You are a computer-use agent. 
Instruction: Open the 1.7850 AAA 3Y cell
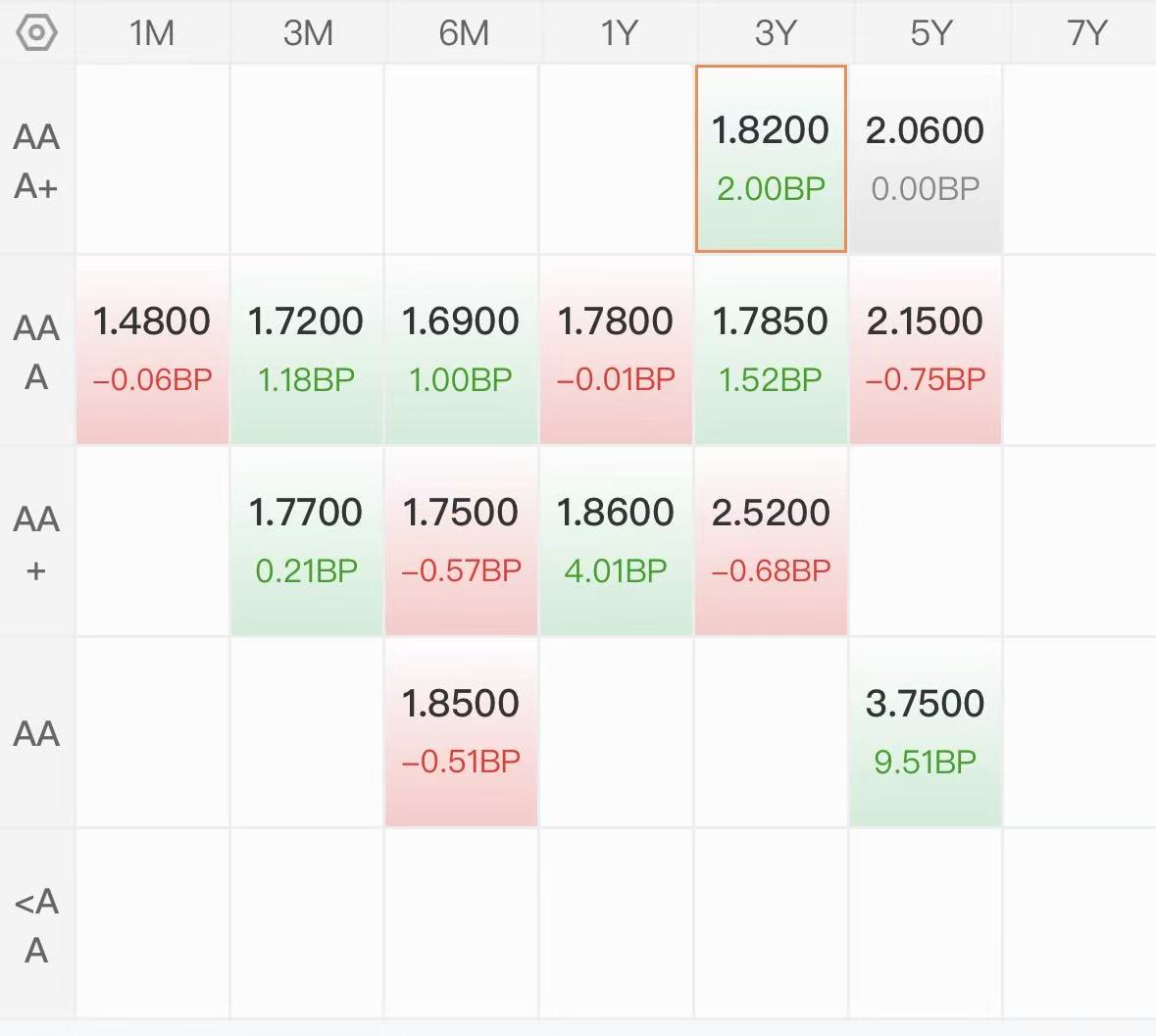coord(771,350)
